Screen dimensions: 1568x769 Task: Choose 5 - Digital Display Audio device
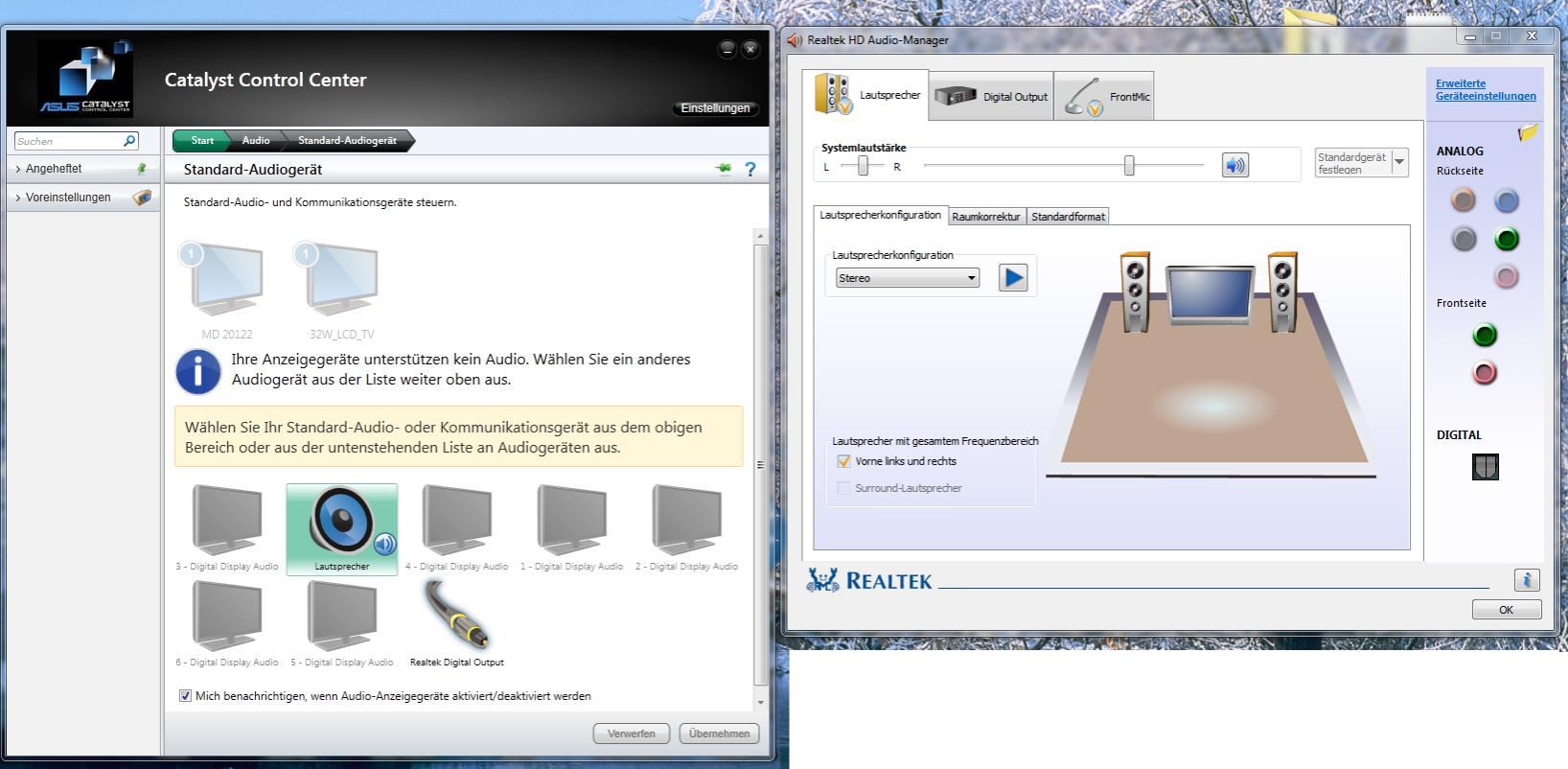342,616
